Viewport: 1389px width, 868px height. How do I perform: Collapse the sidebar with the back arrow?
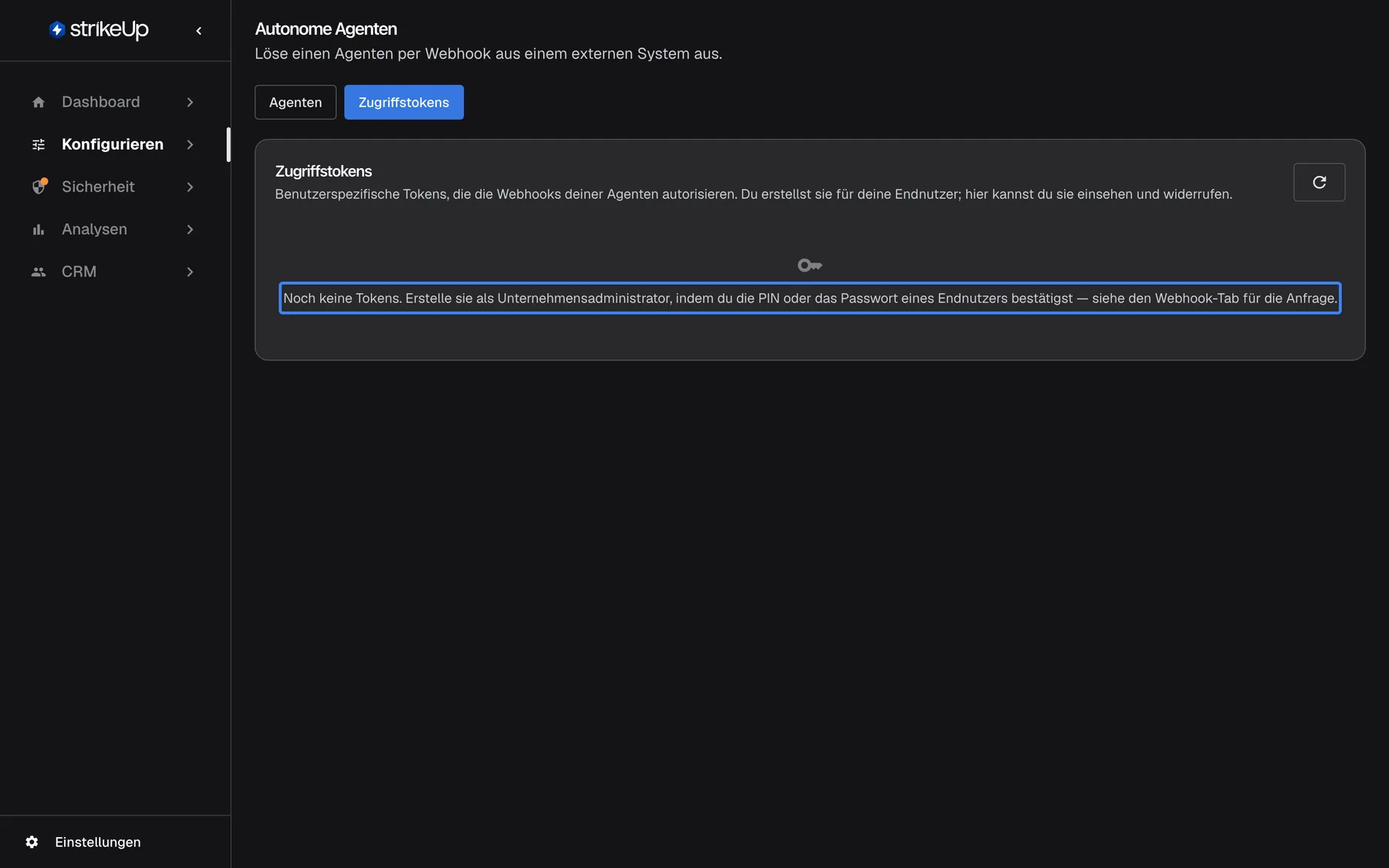(199, 31)
